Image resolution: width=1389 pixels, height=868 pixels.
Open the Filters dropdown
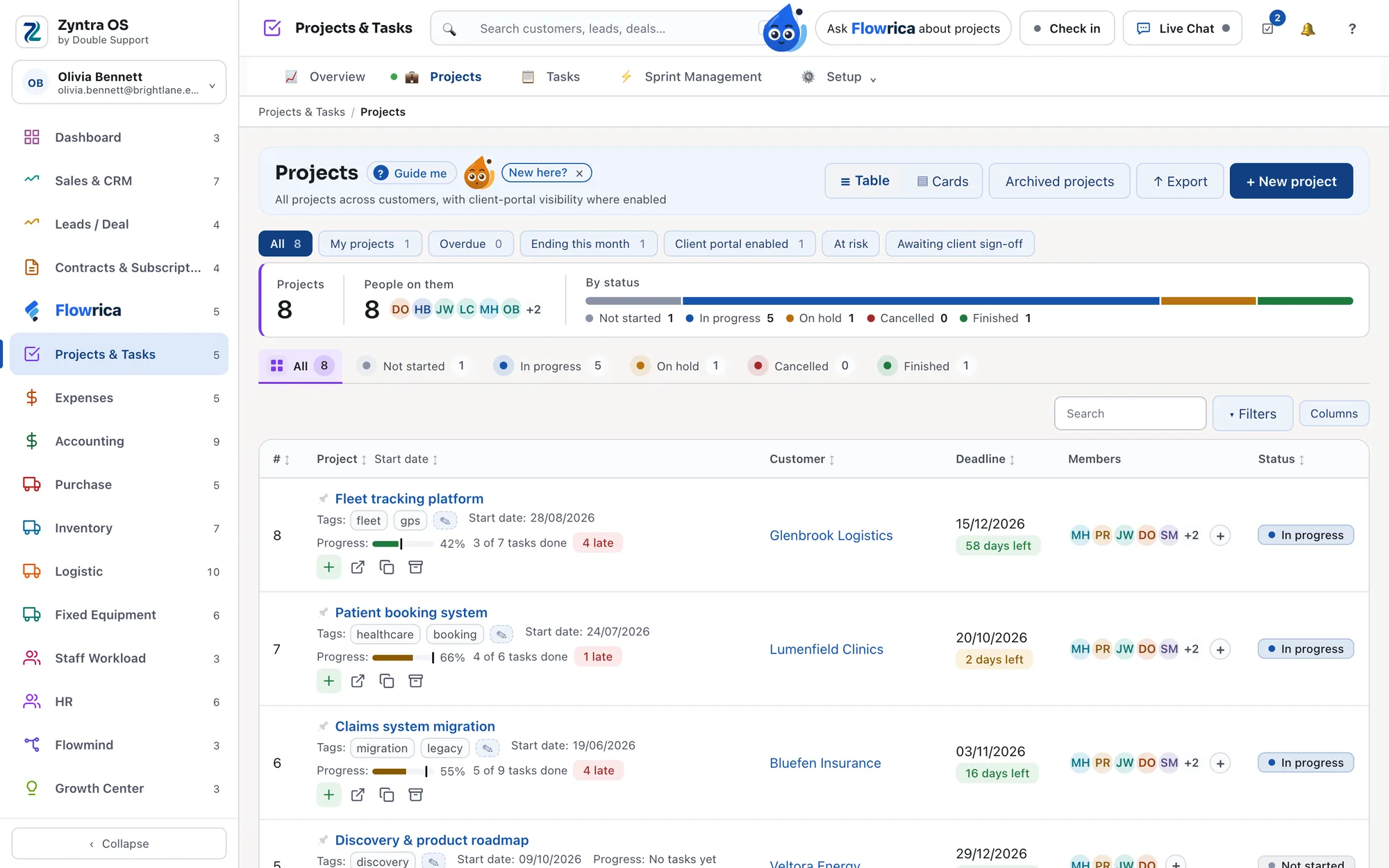[x=1253, y=414]
